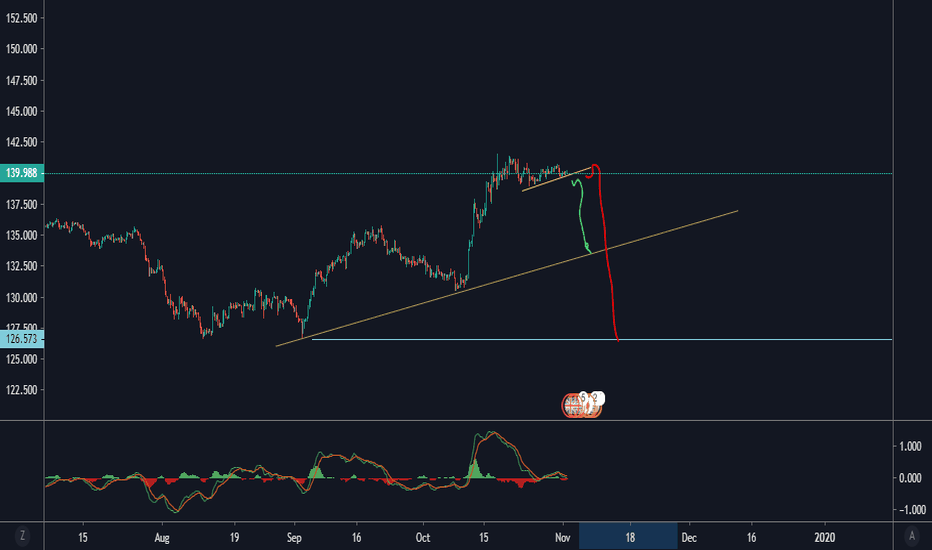932x550 pixels.
Task: Select the 139.988 current price label
Action: [22, 173]
